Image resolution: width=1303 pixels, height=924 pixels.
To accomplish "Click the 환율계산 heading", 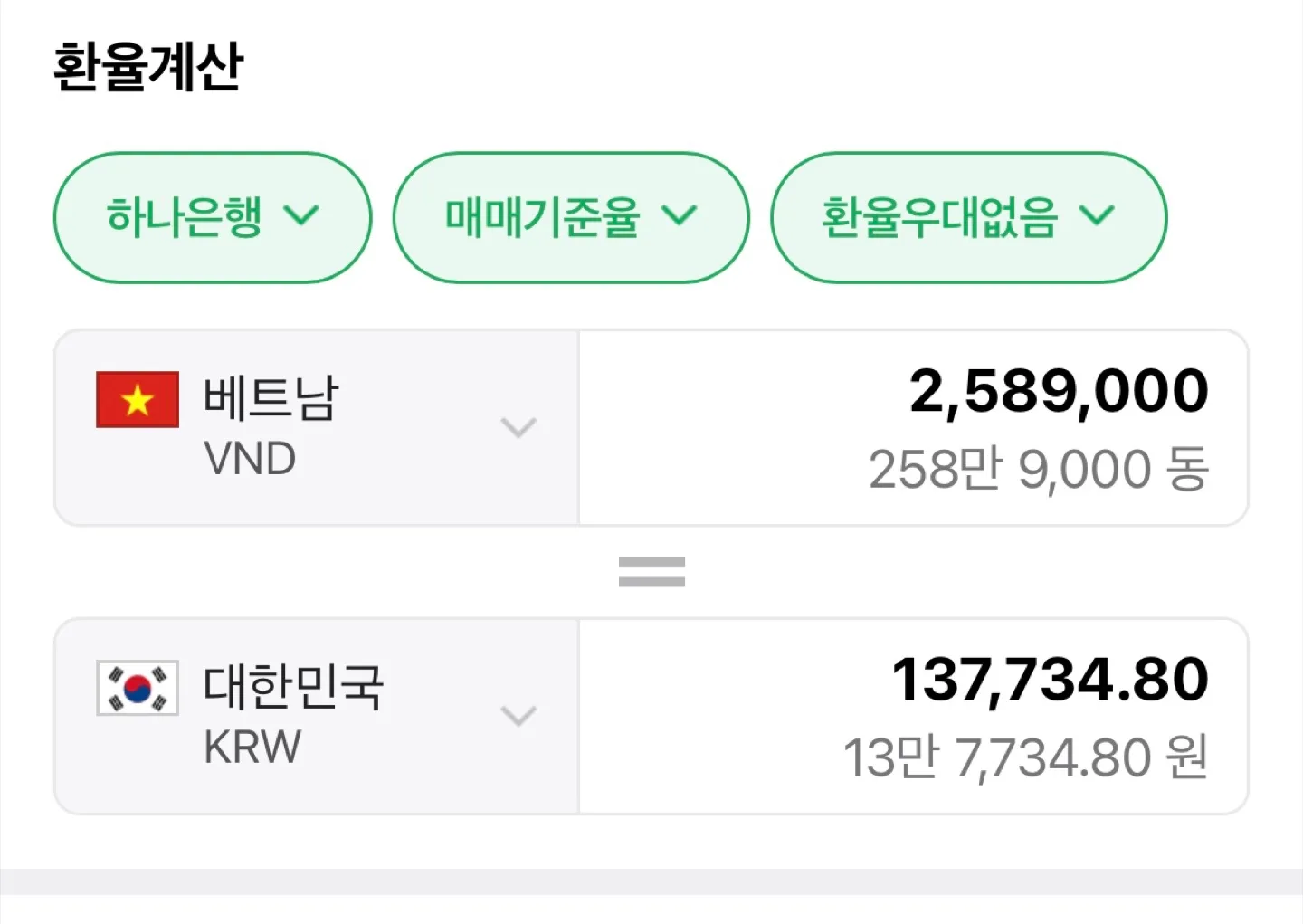I will (148, 66).
